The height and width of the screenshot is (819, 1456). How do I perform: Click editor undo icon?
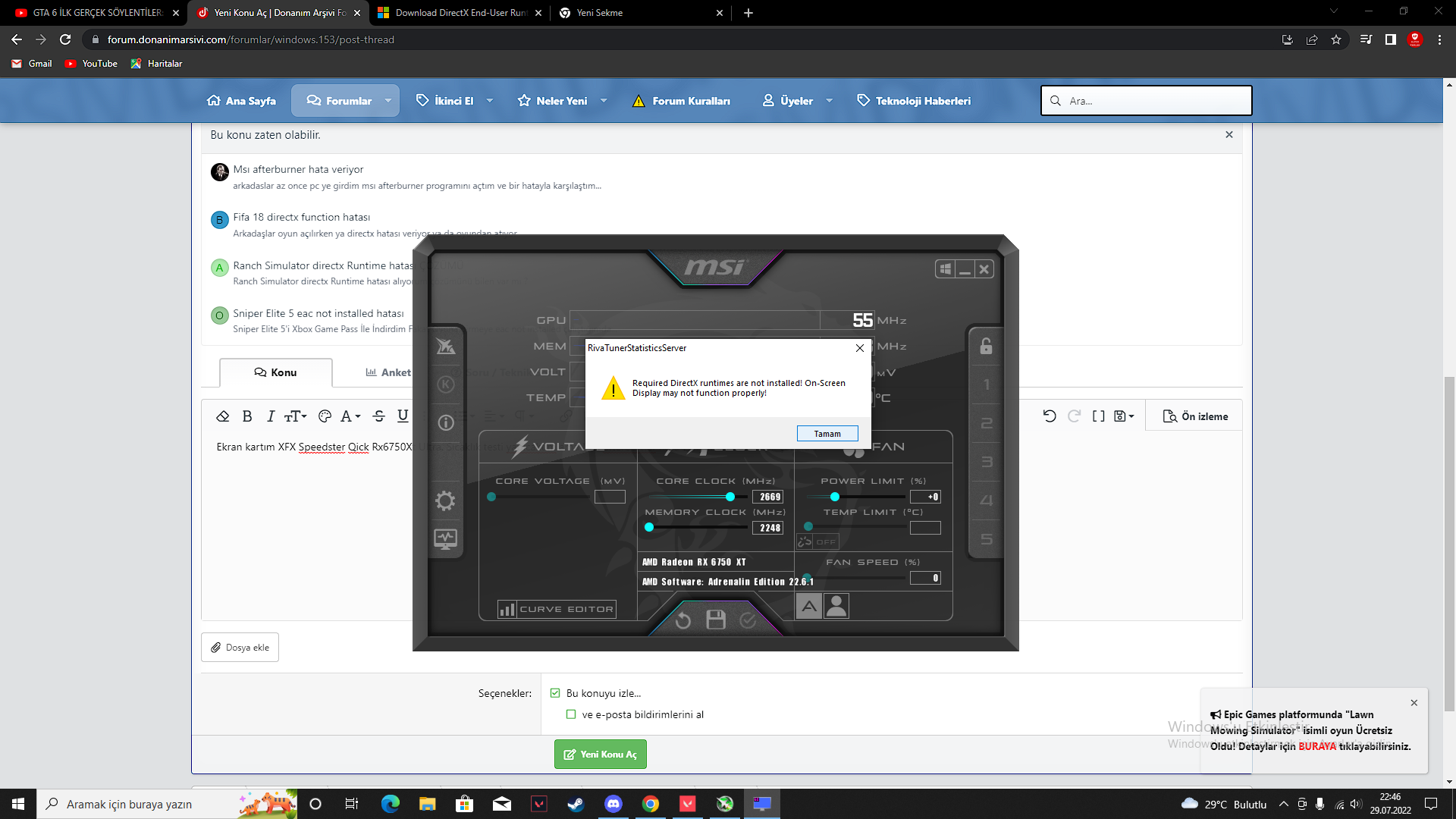[1050, 416]
